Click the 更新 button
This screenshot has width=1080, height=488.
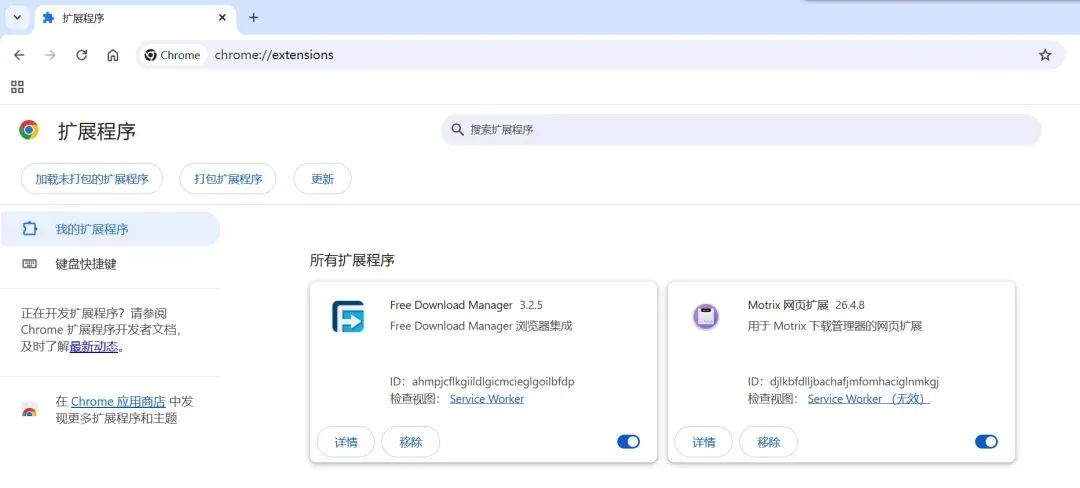click(x=322, y=179)
